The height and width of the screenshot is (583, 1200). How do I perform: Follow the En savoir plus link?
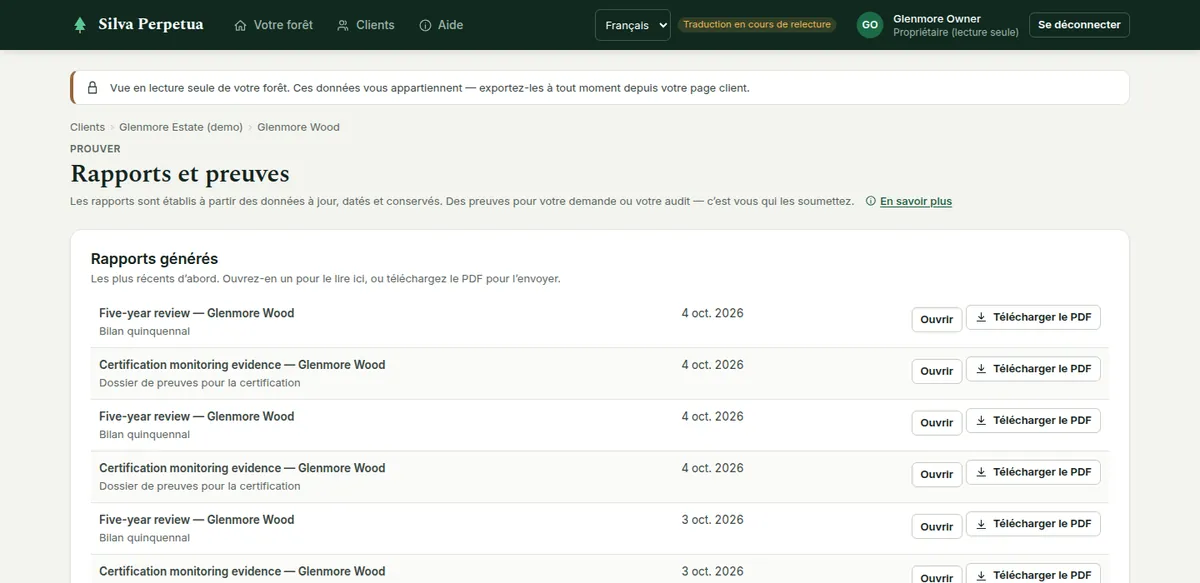916,201
